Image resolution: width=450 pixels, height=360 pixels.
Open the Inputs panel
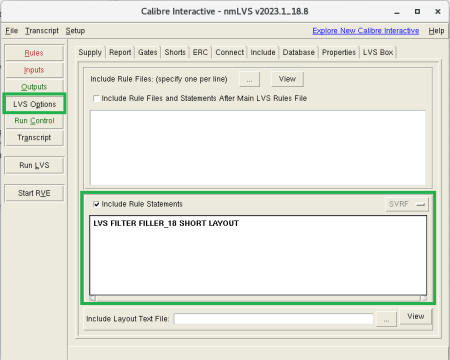(34, 70)
